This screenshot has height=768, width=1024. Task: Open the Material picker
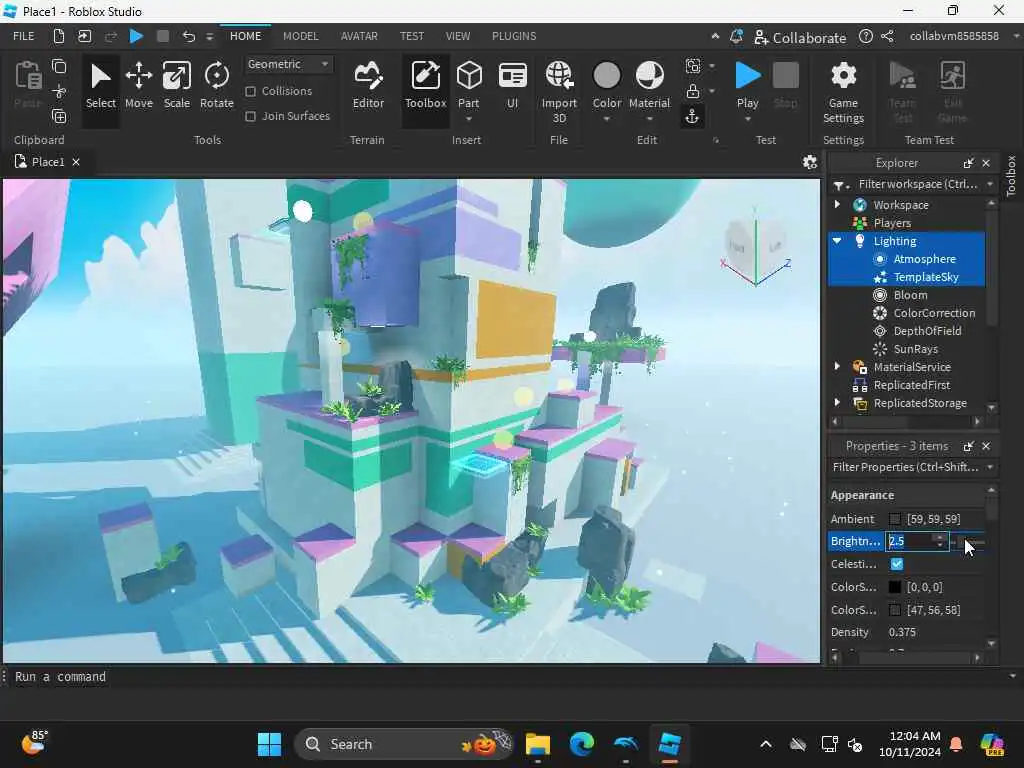[649, 86]
